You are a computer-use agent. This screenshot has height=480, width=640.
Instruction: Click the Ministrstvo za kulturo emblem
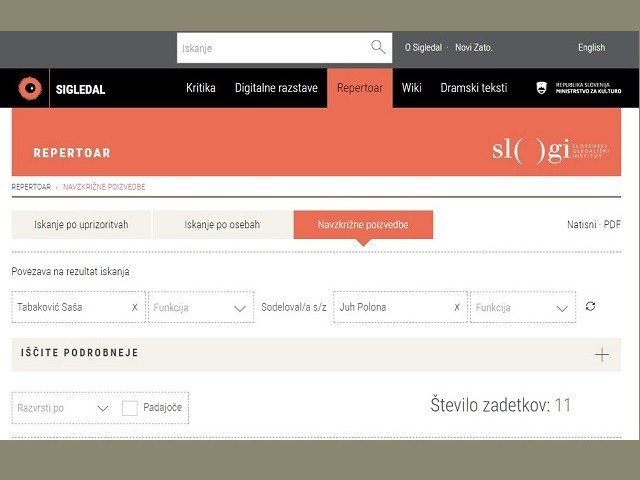coord(542,88)
